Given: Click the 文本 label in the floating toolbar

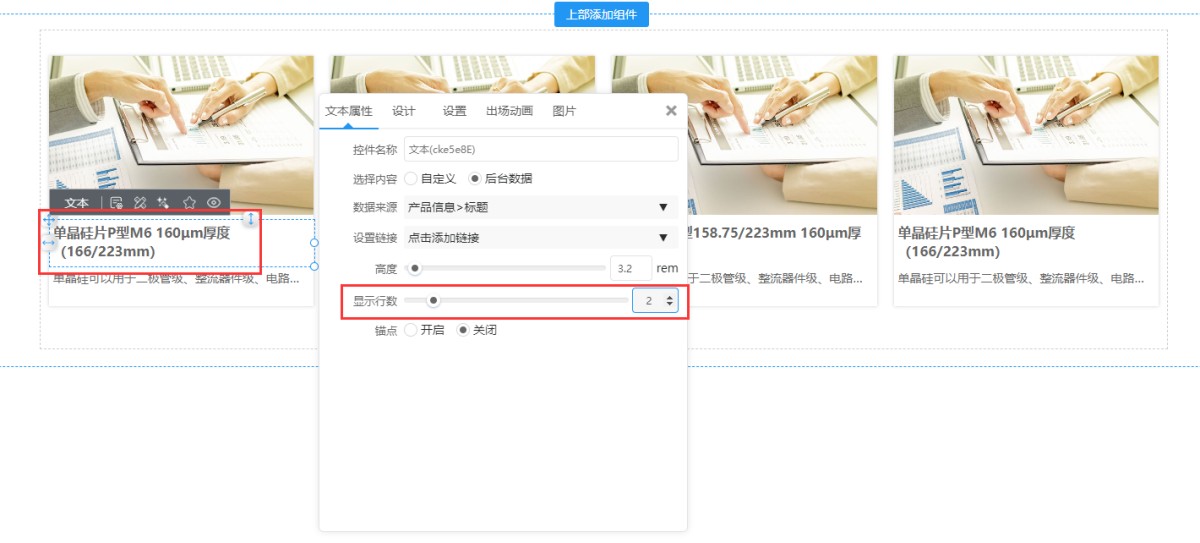Looking at the screenshot, I should coord(77,202).
